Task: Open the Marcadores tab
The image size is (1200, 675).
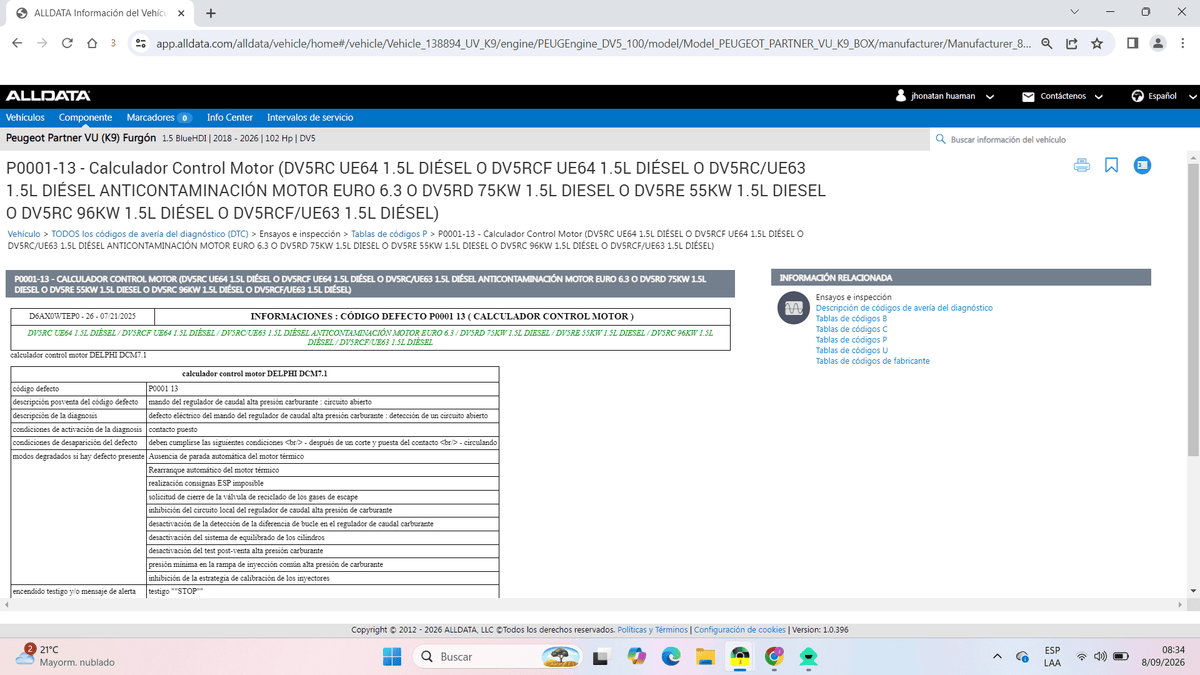Action: coord(159,117)
